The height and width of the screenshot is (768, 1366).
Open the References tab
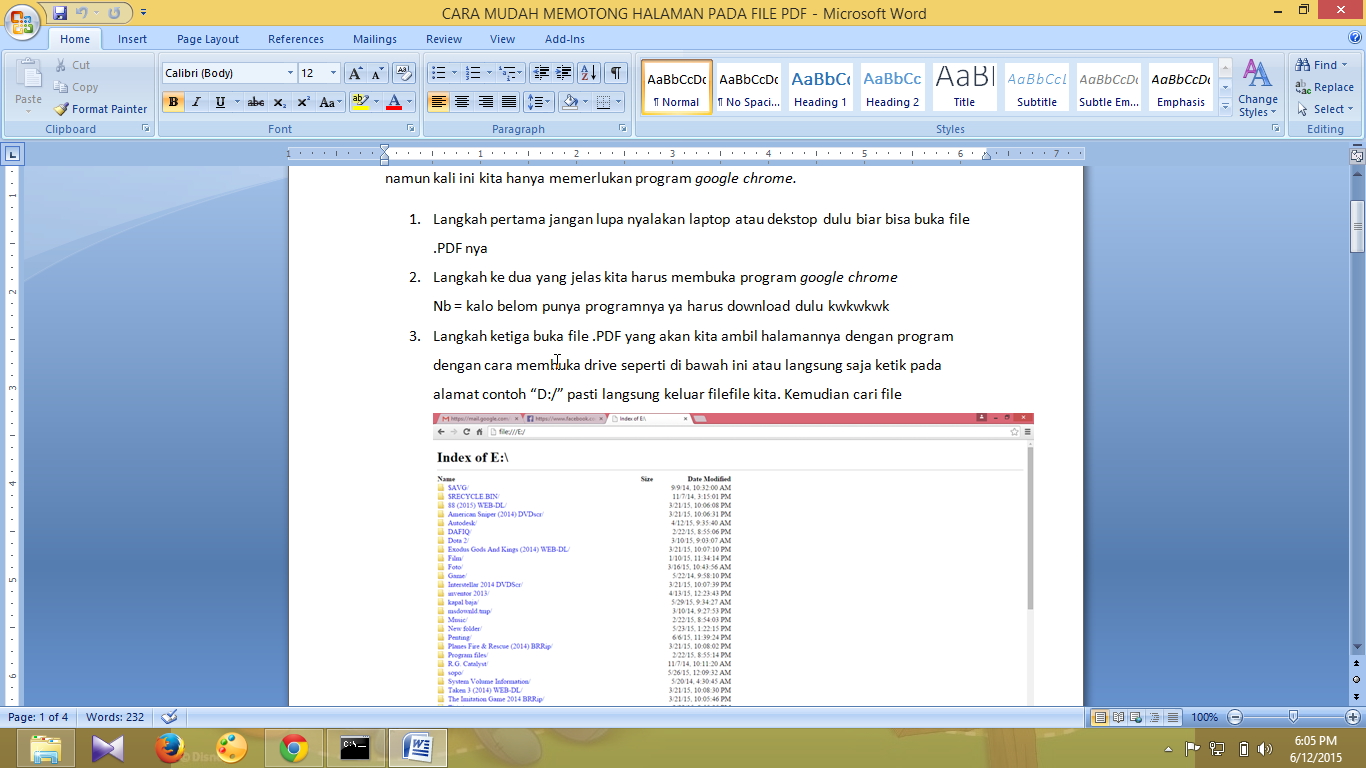click(296, 39)
